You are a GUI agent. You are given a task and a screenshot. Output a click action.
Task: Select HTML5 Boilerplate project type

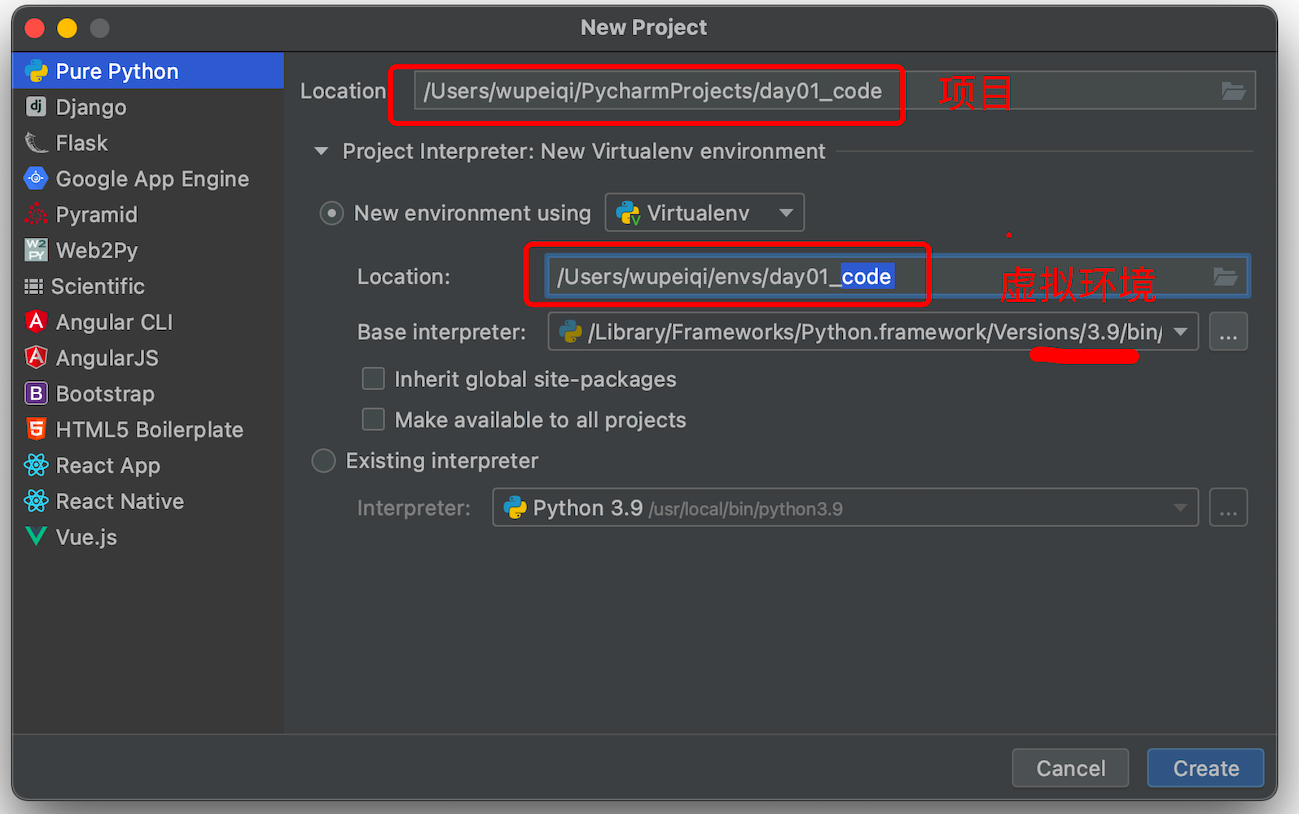point(149,430)
